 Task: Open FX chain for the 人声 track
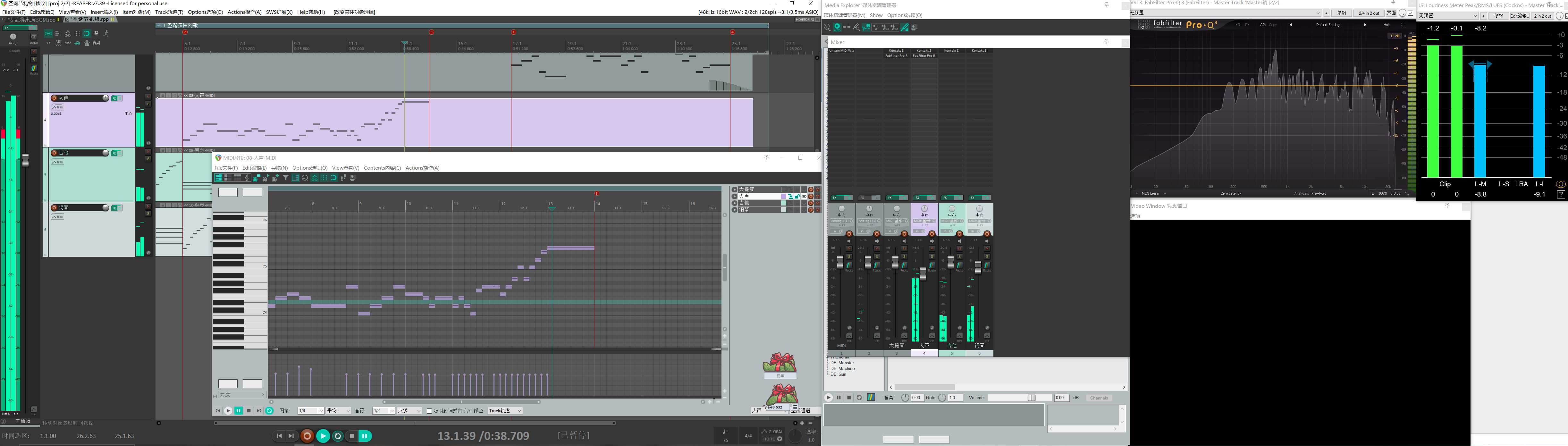pos(114,98)
